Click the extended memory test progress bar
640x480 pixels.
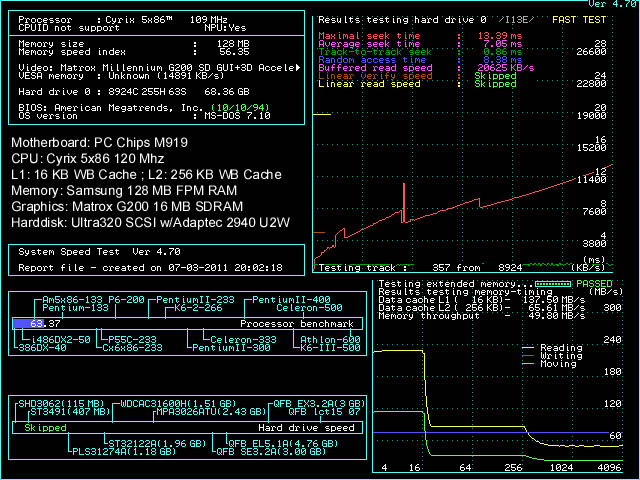[x=553, y=284]
